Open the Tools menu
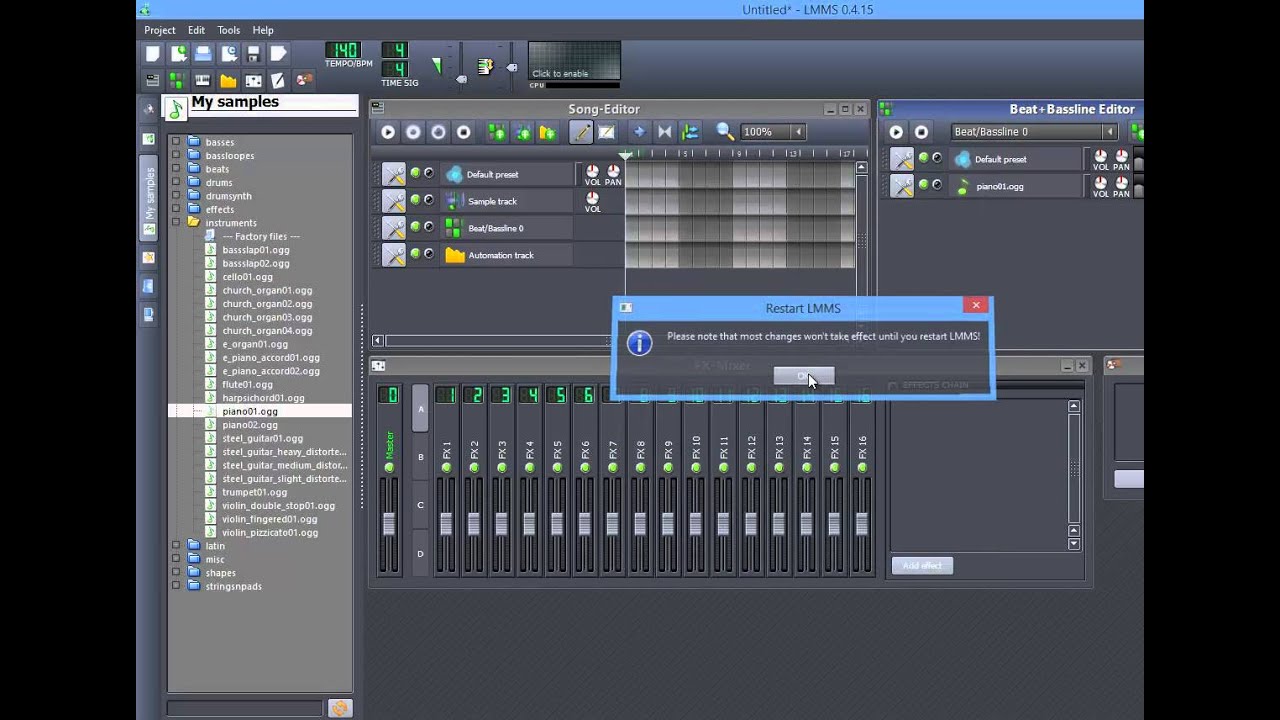The image size is (1280, 720). (229, 30)
